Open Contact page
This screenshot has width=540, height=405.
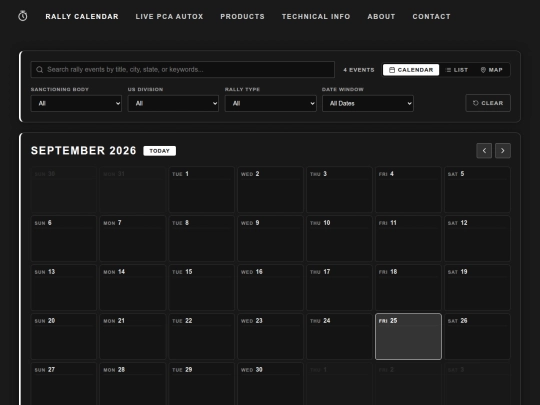[431, 17]
